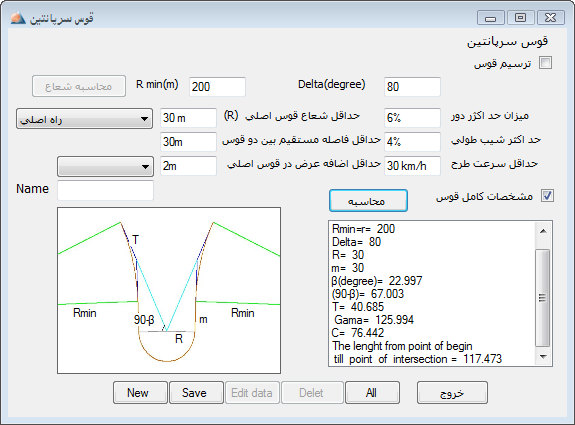575x425 pixels.
Task: Click the scrollbar up arrow in results box
Action: (x=543, y=231)
